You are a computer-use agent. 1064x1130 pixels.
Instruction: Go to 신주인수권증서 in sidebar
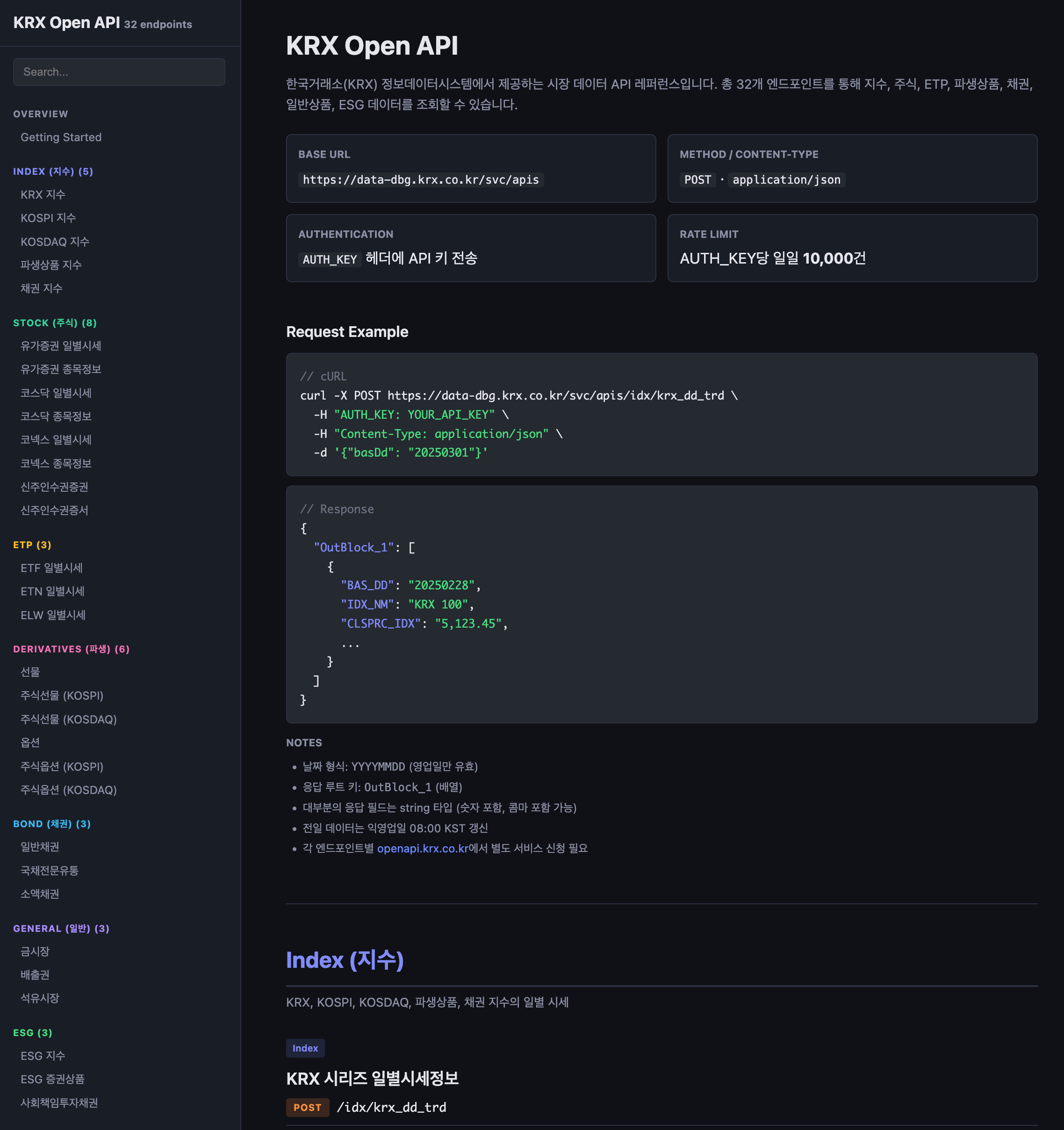click(x=55, y=510)
